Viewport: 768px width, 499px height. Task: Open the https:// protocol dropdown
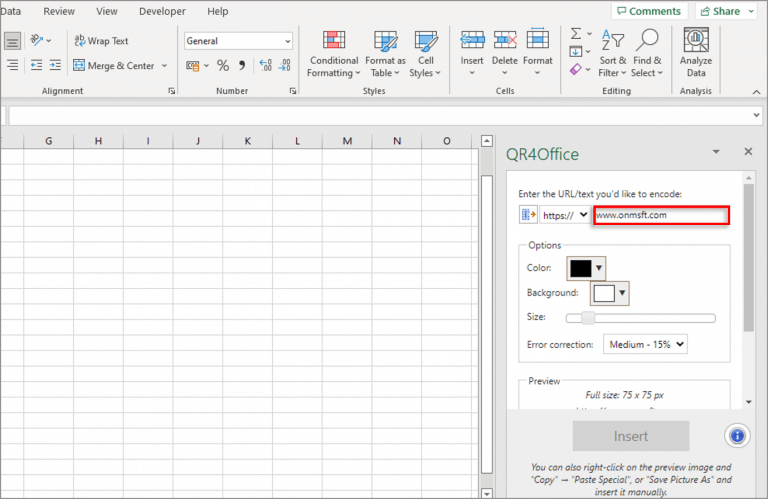click(x=565, y=215)
